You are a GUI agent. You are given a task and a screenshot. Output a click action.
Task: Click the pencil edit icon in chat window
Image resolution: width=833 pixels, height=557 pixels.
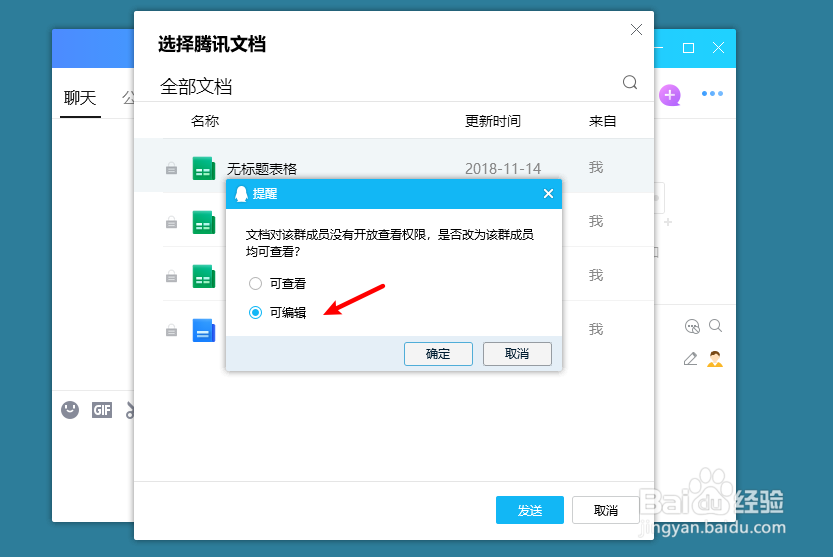pyautogui.click(x=690, y=359)
